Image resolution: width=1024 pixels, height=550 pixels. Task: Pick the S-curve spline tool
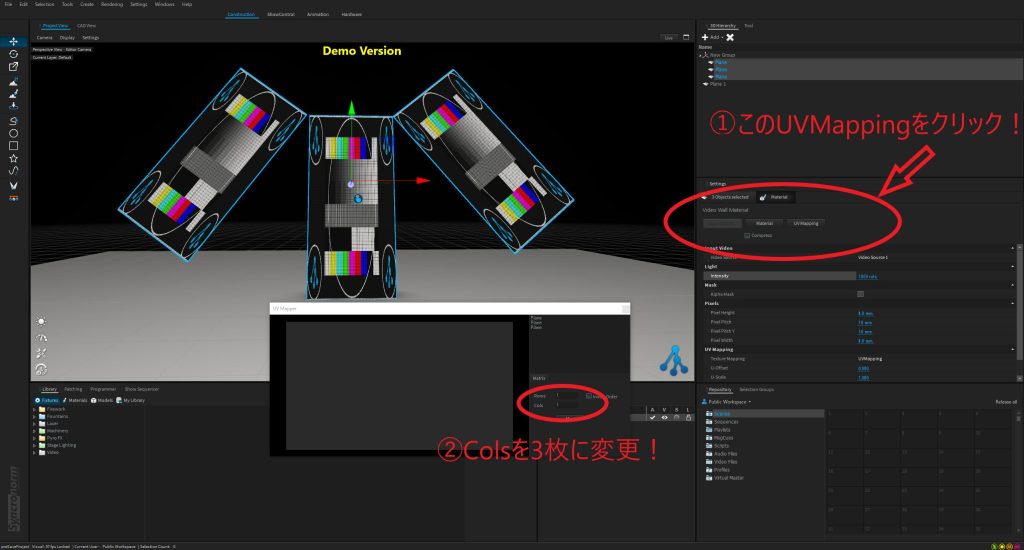click(13, 170)
